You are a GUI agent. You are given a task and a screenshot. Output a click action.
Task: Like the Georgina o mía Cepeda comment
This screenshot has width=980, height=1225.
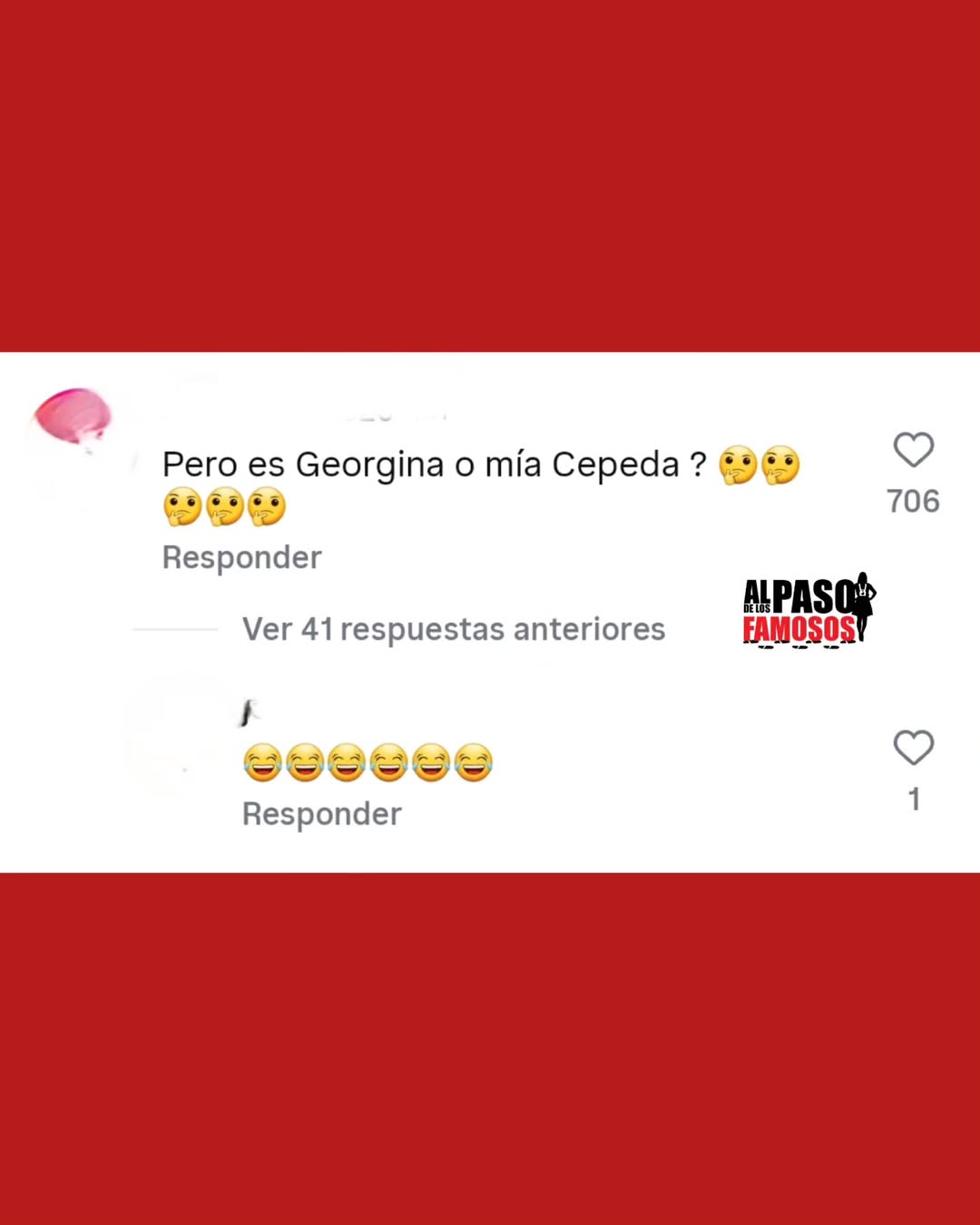coord(913,449)
